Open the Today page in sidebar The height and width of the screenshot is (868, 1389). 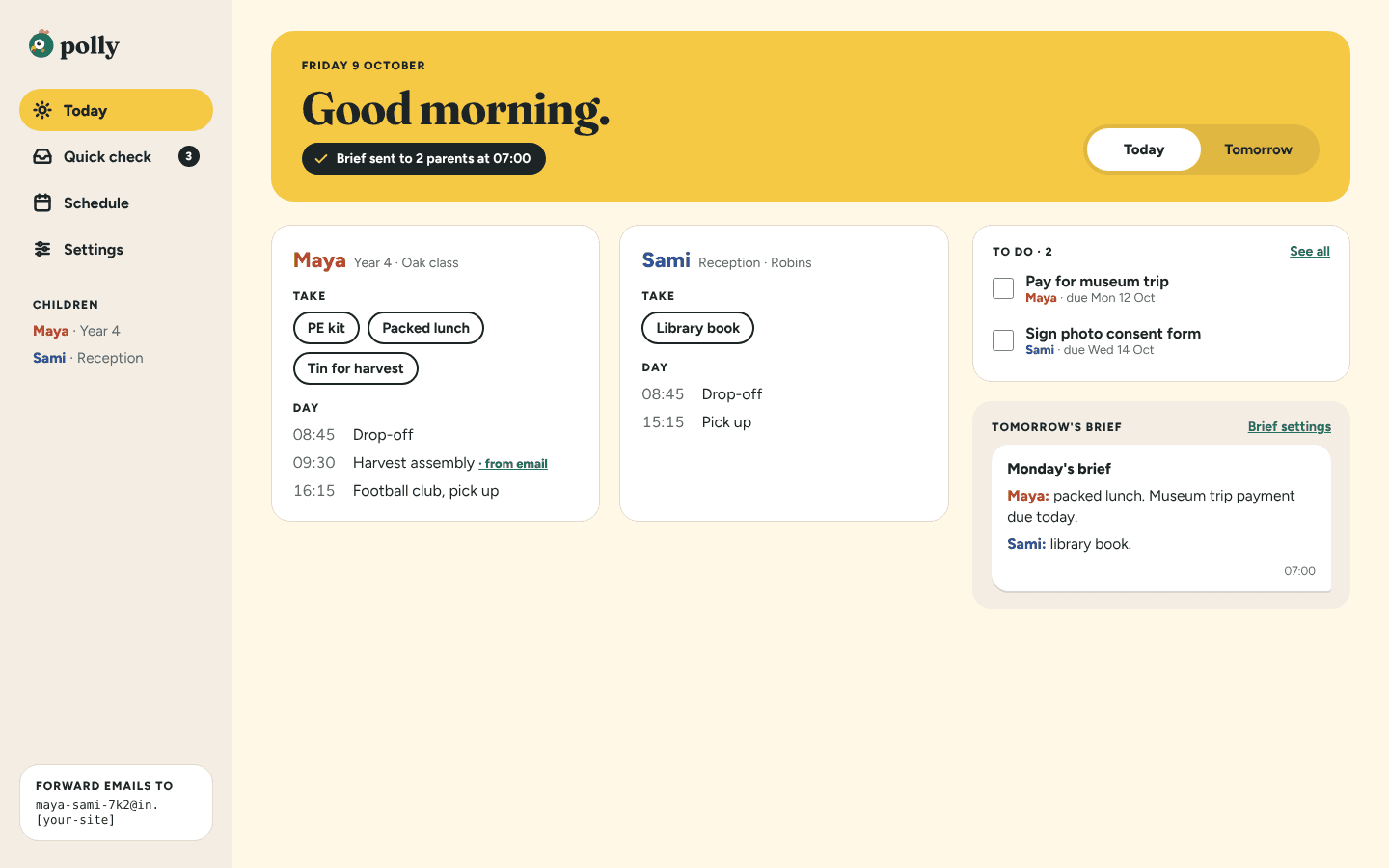(x=116, y=110)
